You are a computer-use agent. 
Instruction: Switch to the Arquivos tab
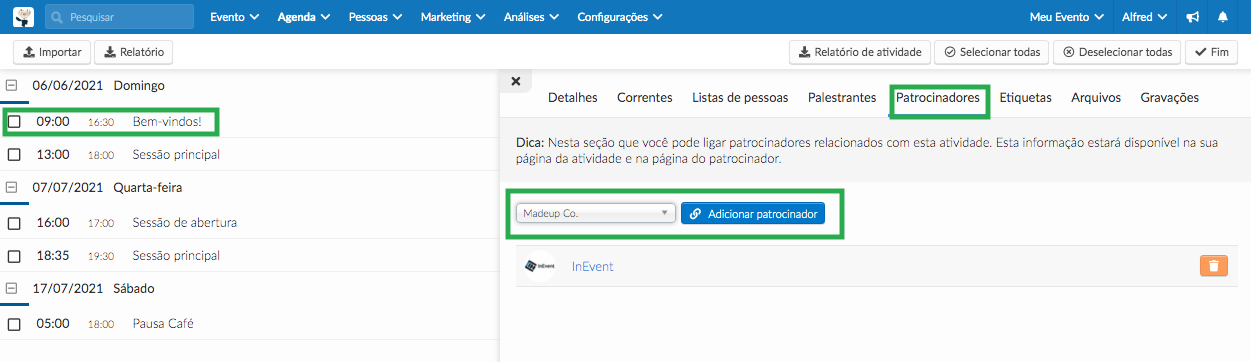pos(1096,98)
